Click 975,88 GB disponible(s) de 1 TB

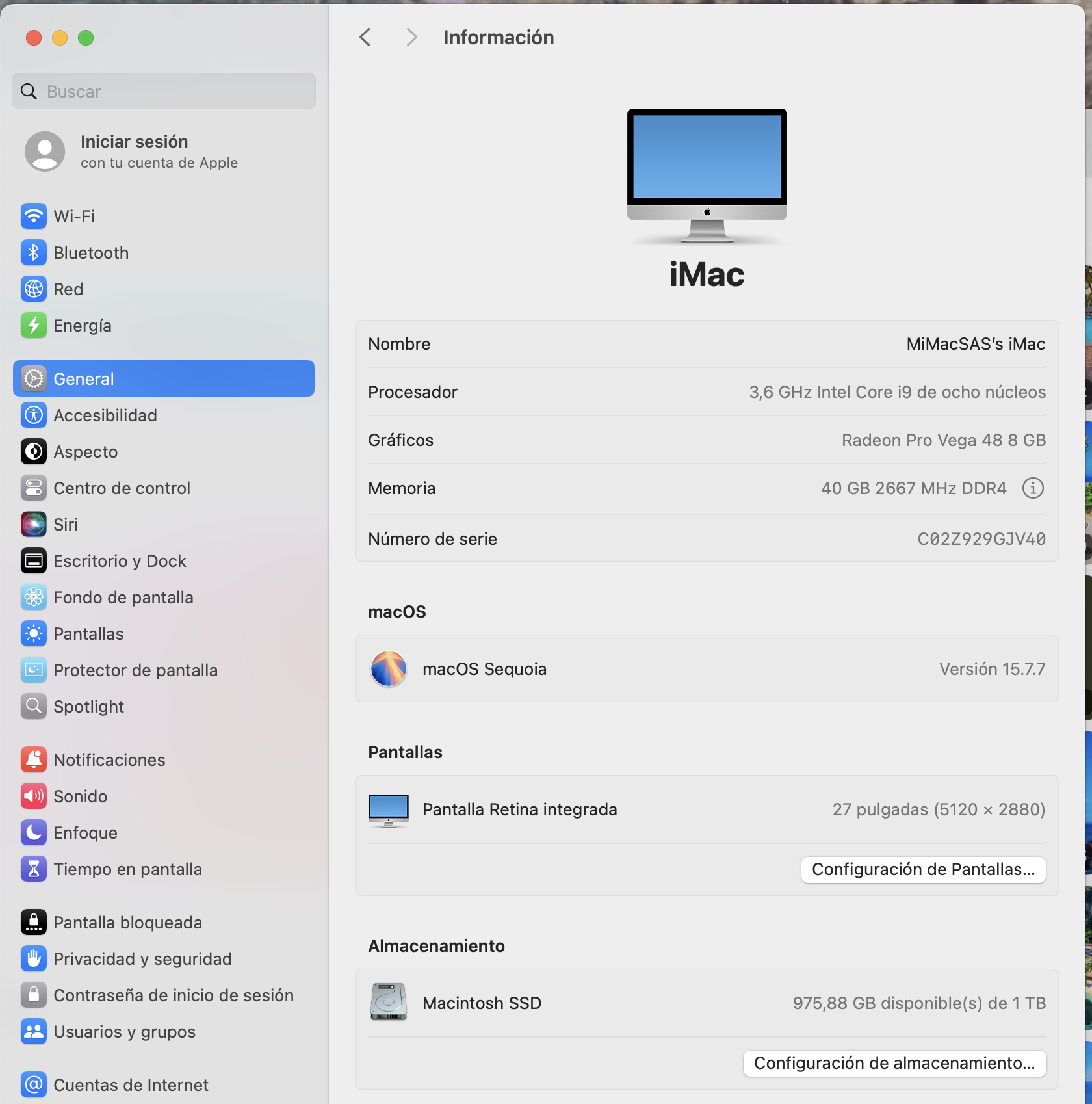[919, 1003]
